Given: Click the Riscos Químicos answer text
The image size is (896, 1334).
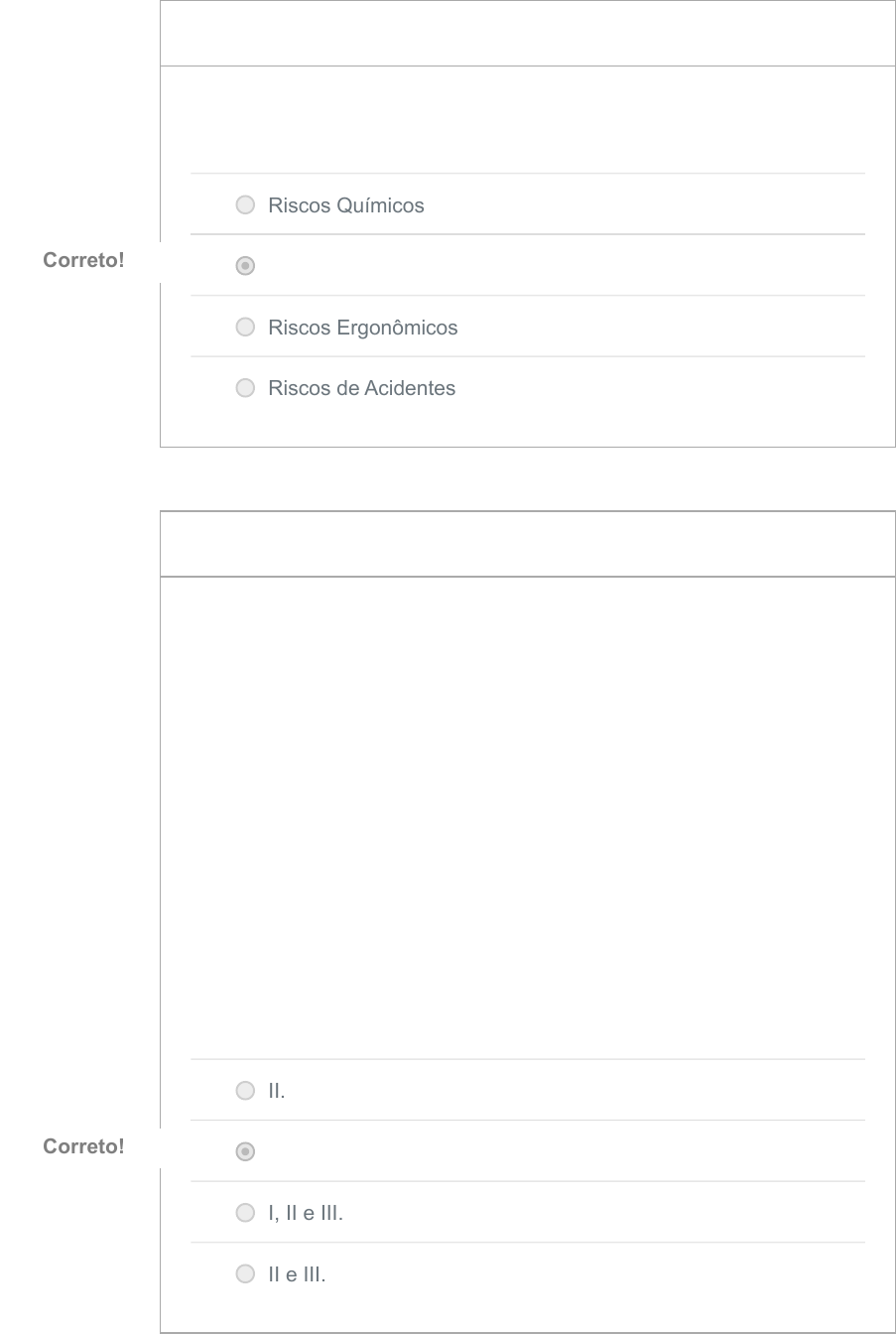Looking at the screenshot, I should pyautogui.click(x=346, y=205).
